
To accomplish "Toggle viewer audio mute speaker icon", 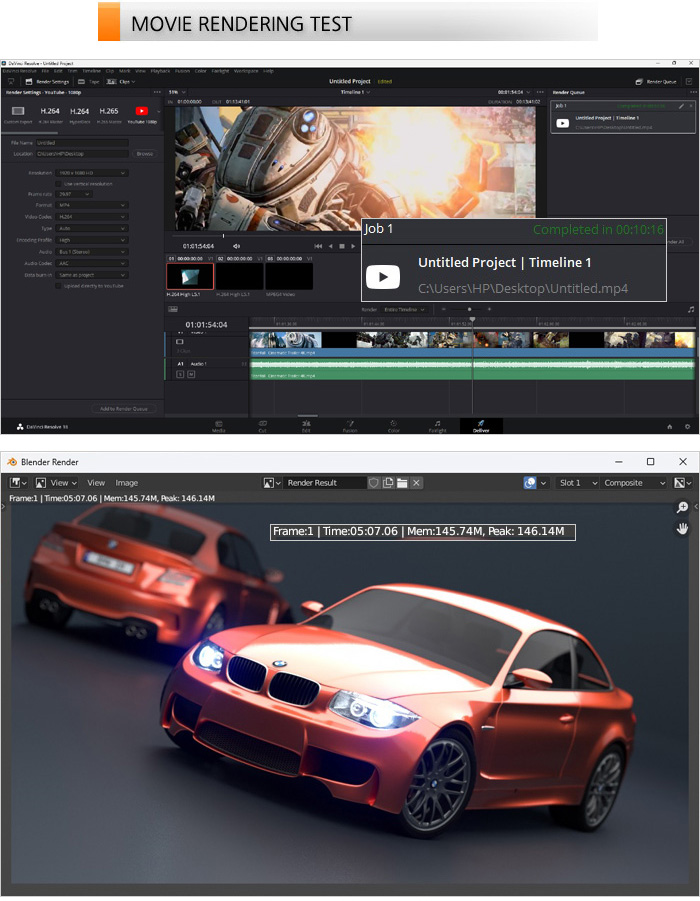I will click(236, 246).
